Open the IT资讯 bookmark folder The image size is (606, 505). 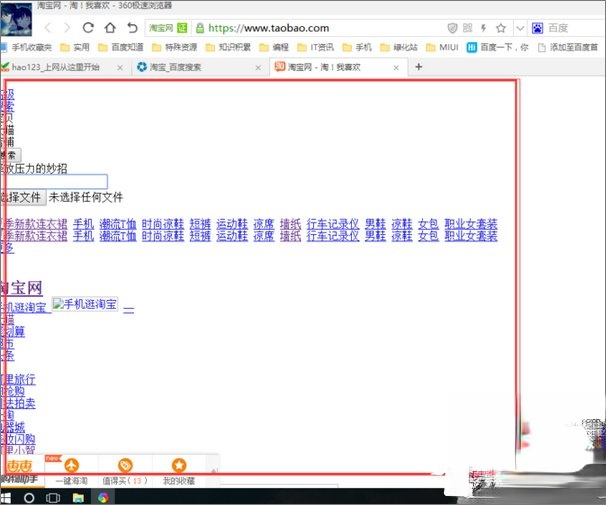315,48
